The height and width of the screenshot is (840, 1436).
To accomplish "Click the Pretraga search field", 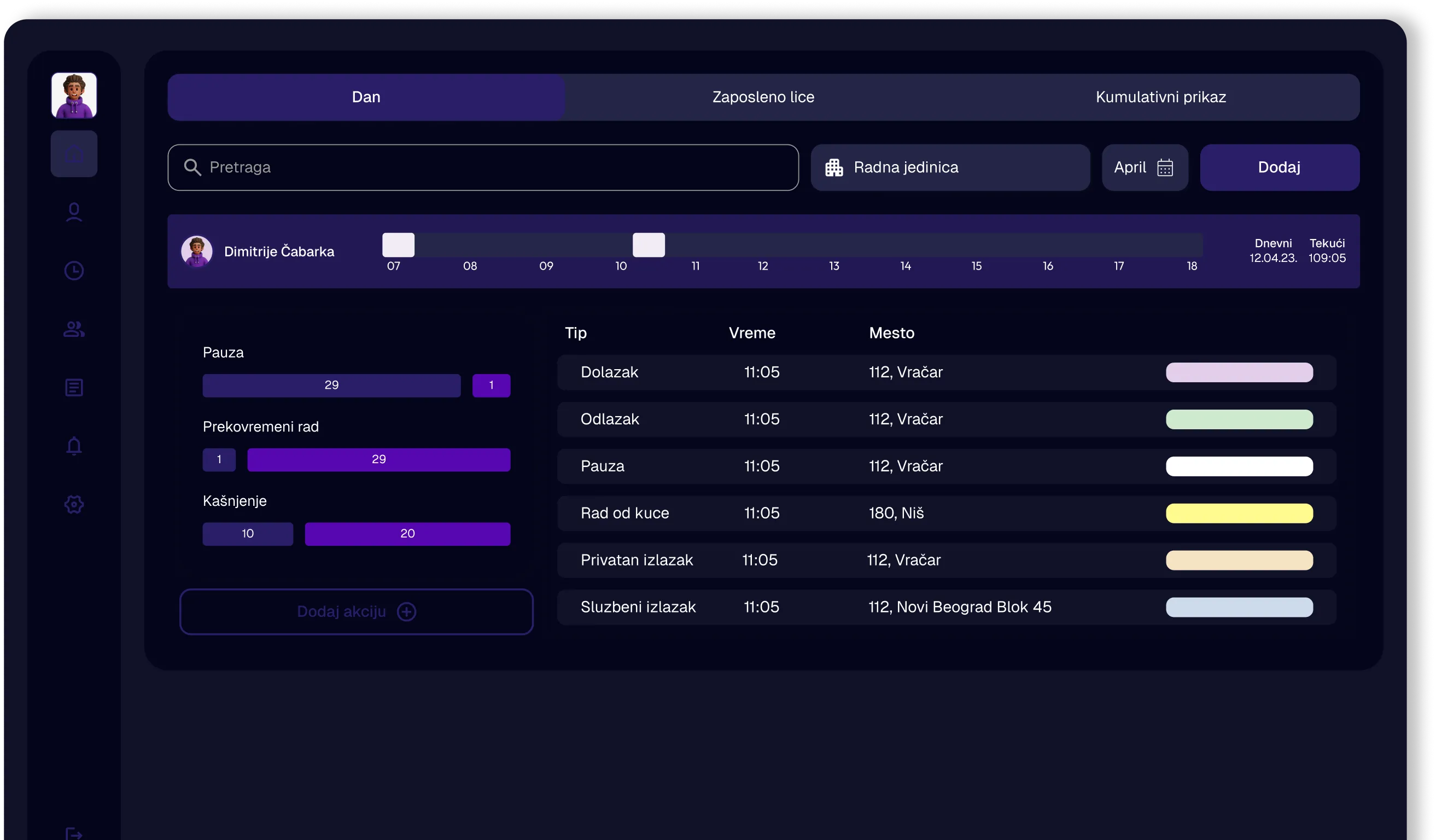I will coord(483,167).
